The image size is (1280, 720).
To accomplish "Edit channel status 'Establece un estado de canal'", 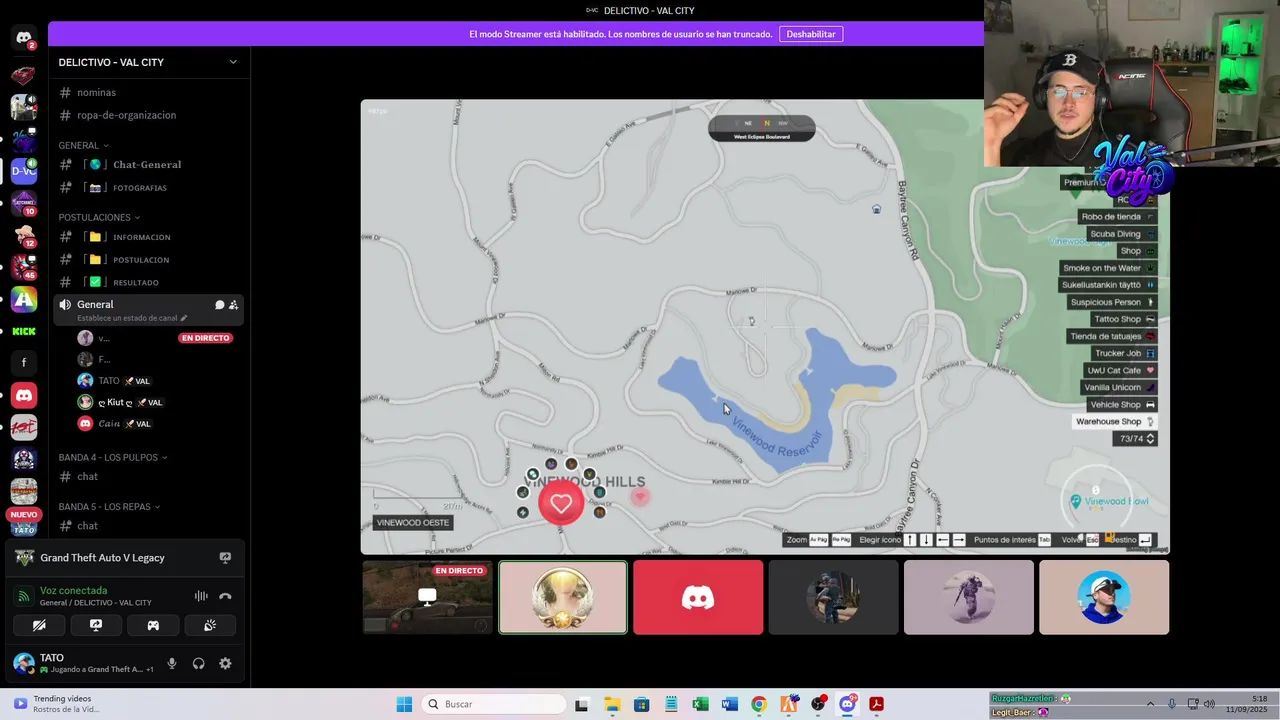I will click(132, 318).
